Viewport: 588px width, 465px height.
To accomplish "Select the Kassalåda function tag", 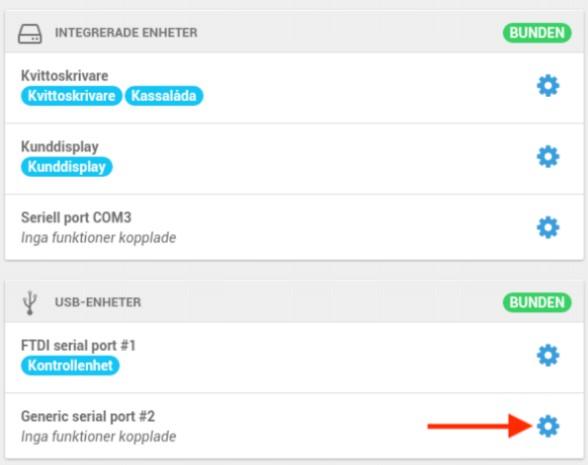I will [x=164, y=96].
